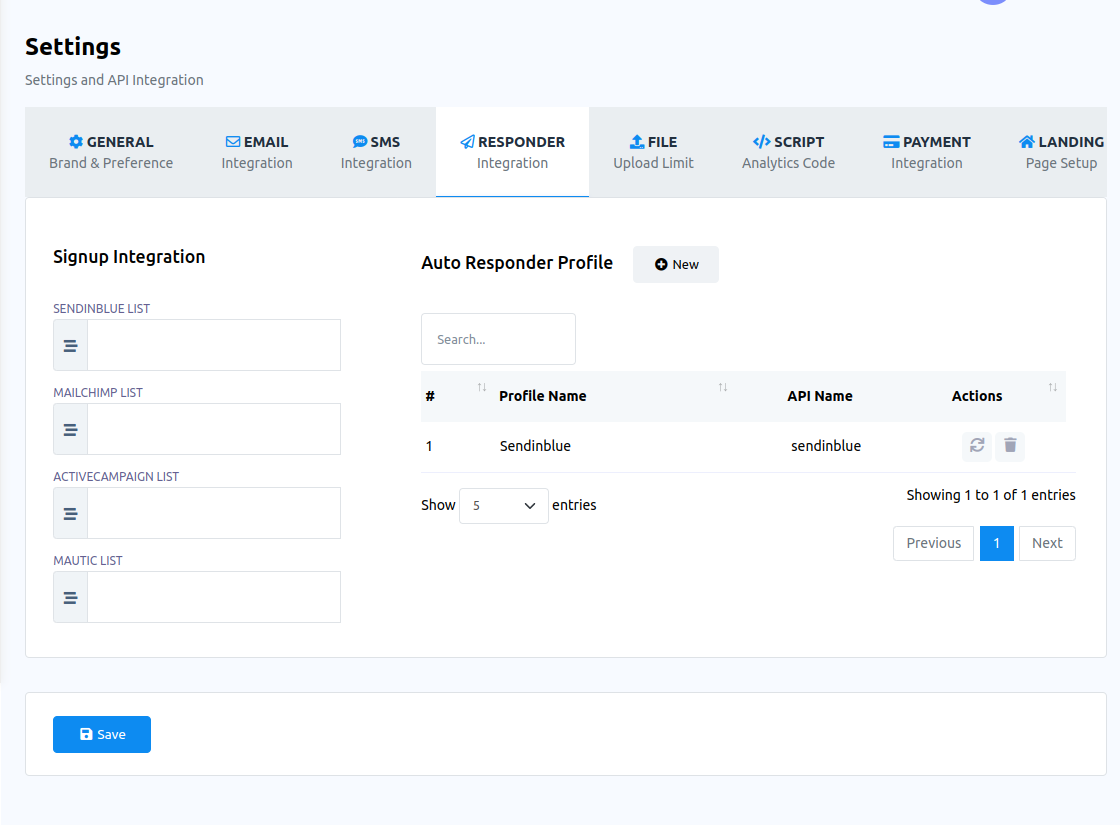Focus the ActiveCampaign List input

[214, 513]
